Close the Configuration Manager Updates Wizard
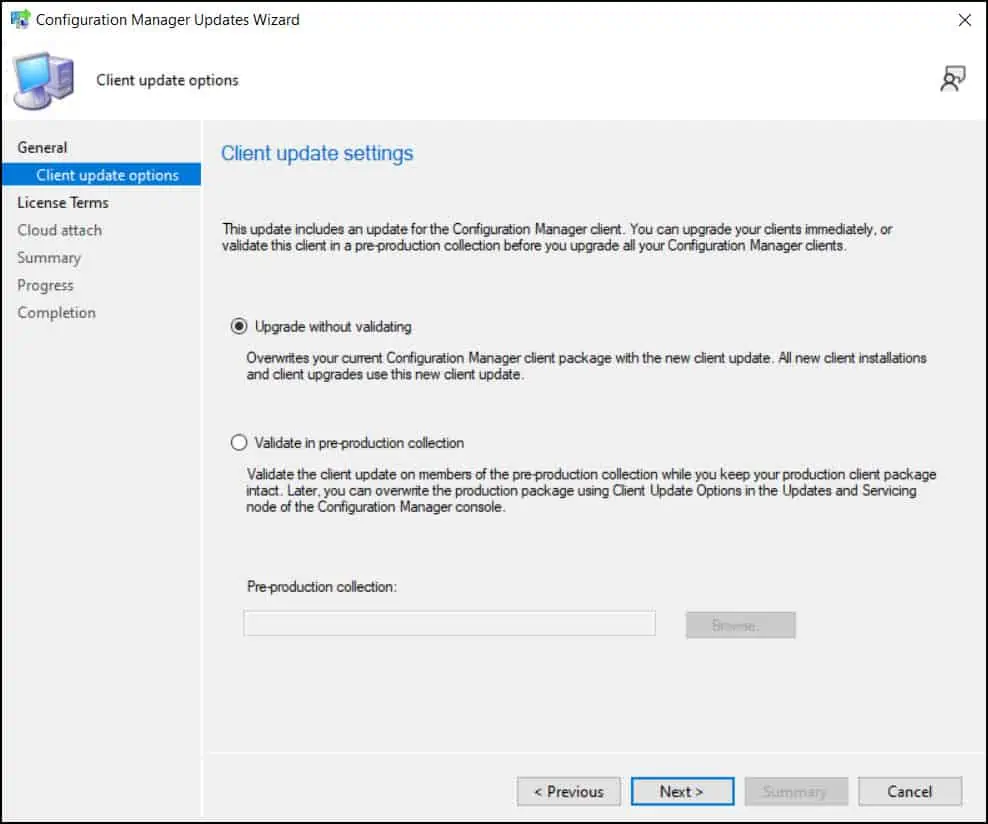The width and height of the screenshot is (988, 824). tap(965, 20)
